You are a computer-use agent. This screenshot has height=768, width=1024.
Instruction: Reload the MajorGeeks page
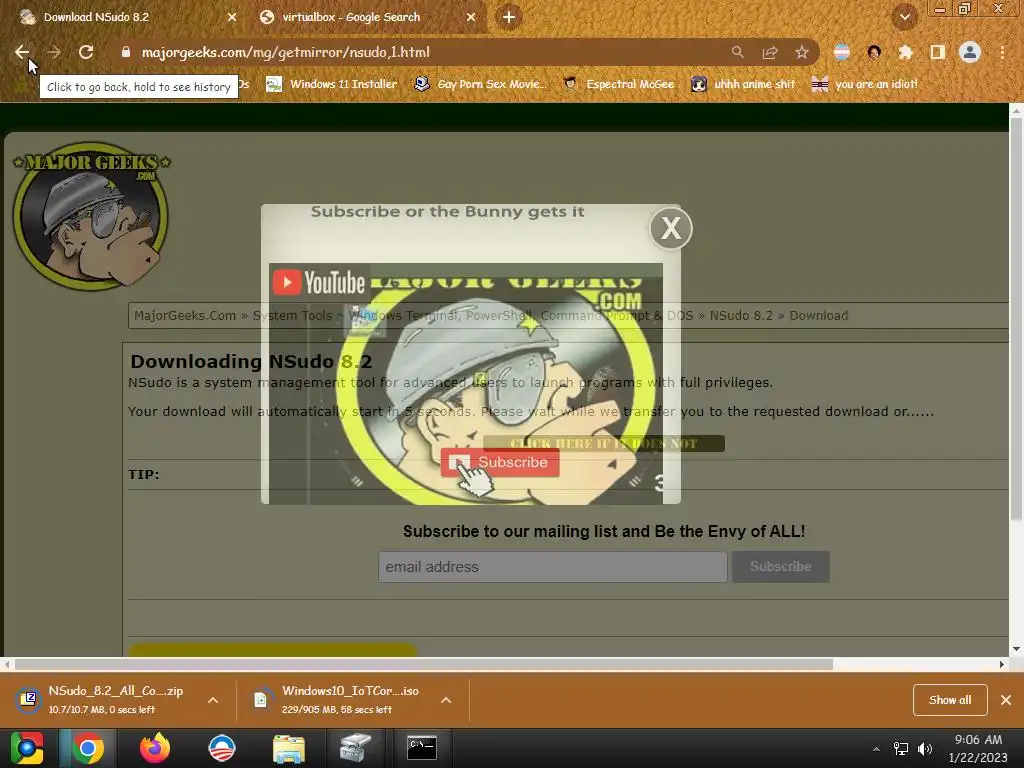(x=86, y=52)
